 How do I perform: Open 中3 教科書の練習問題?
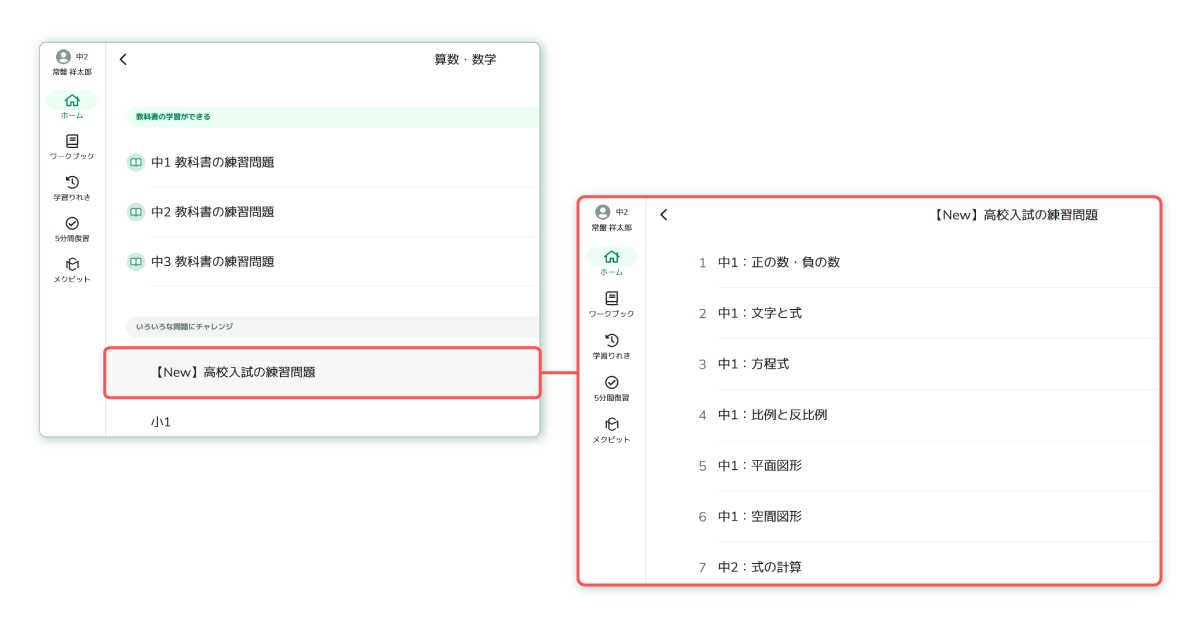[212, 262]
